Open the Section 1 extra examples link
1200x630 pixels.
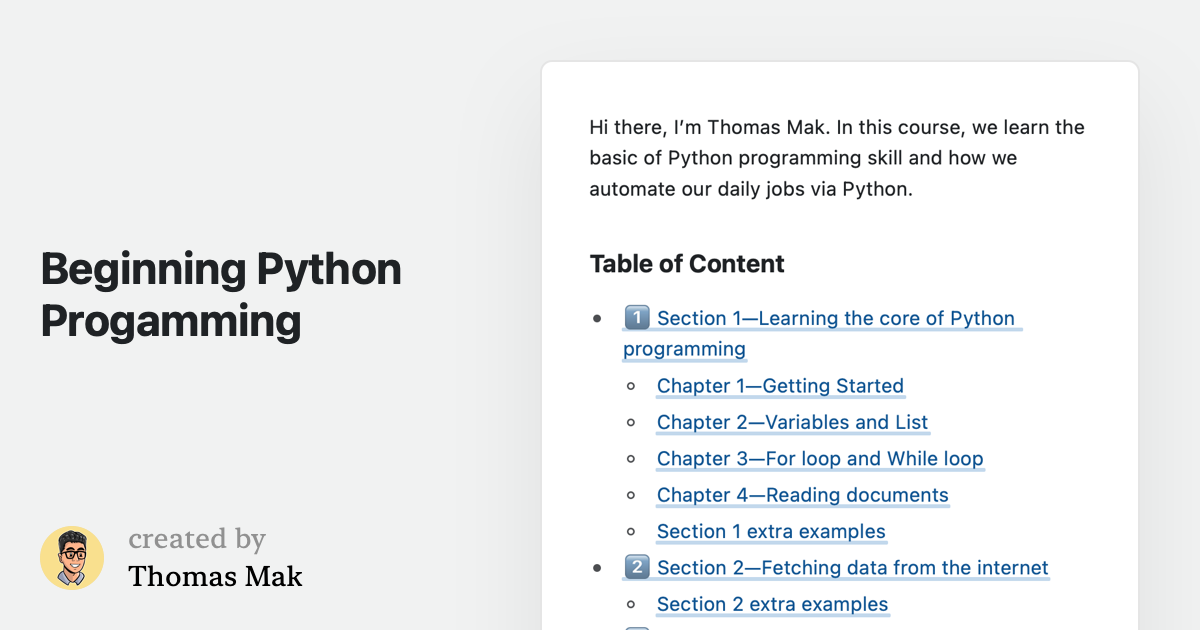point(771,532)
